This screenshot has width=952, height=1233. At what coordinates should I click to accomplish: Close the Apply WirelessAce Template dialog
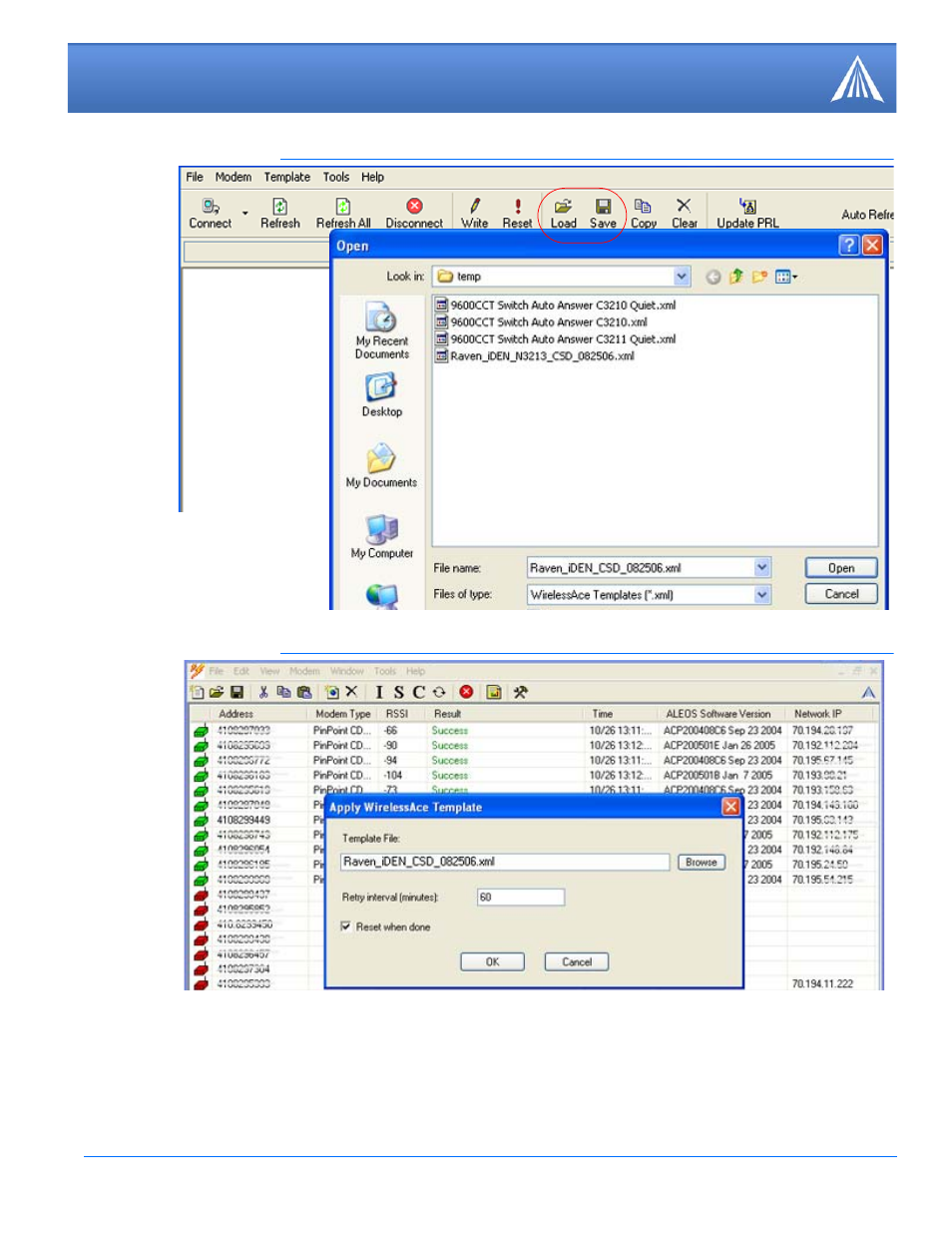click(x=730, y=807)
